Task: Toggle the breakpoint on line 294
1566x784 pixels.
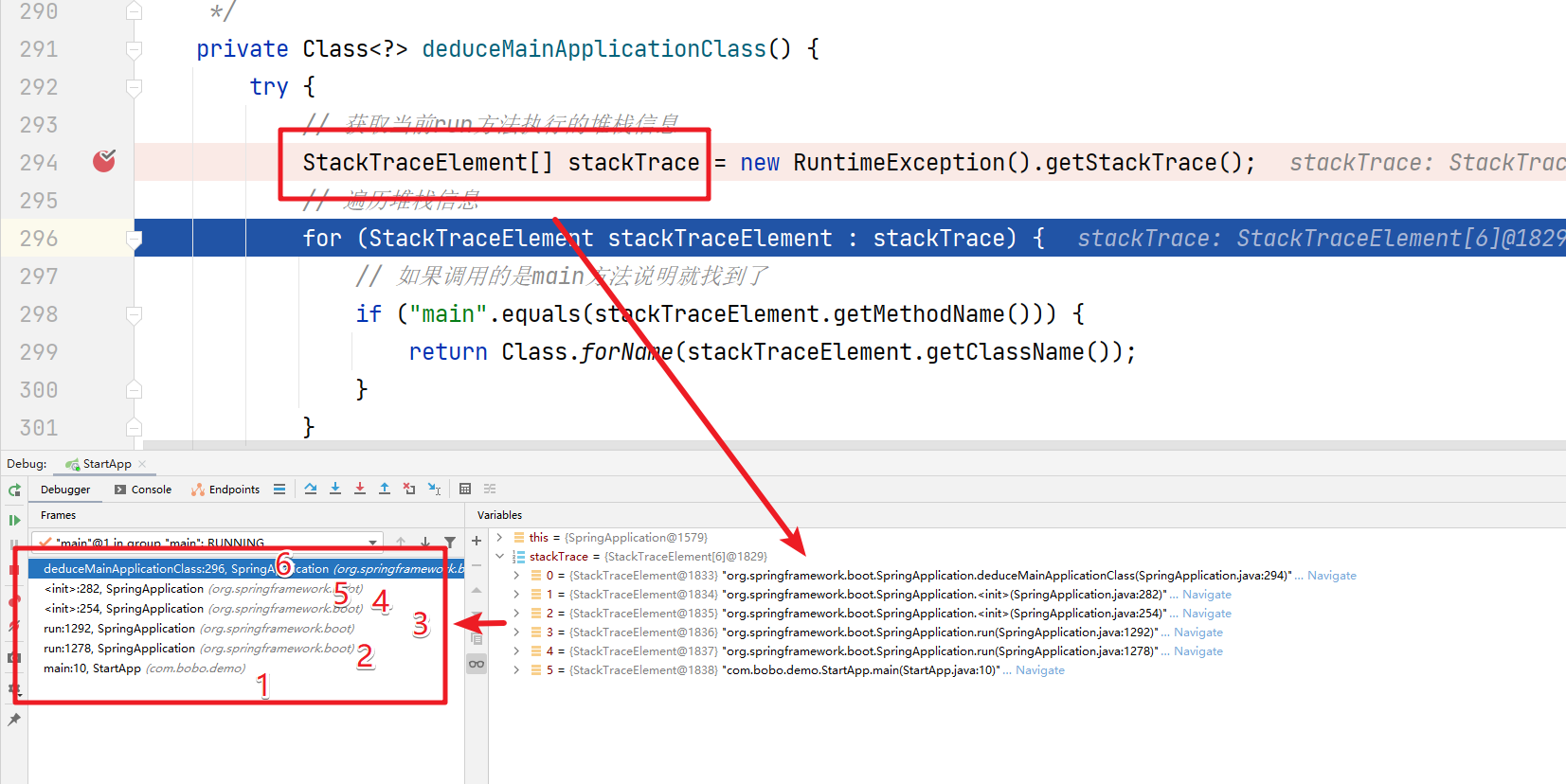Action: tap(104, 162)
